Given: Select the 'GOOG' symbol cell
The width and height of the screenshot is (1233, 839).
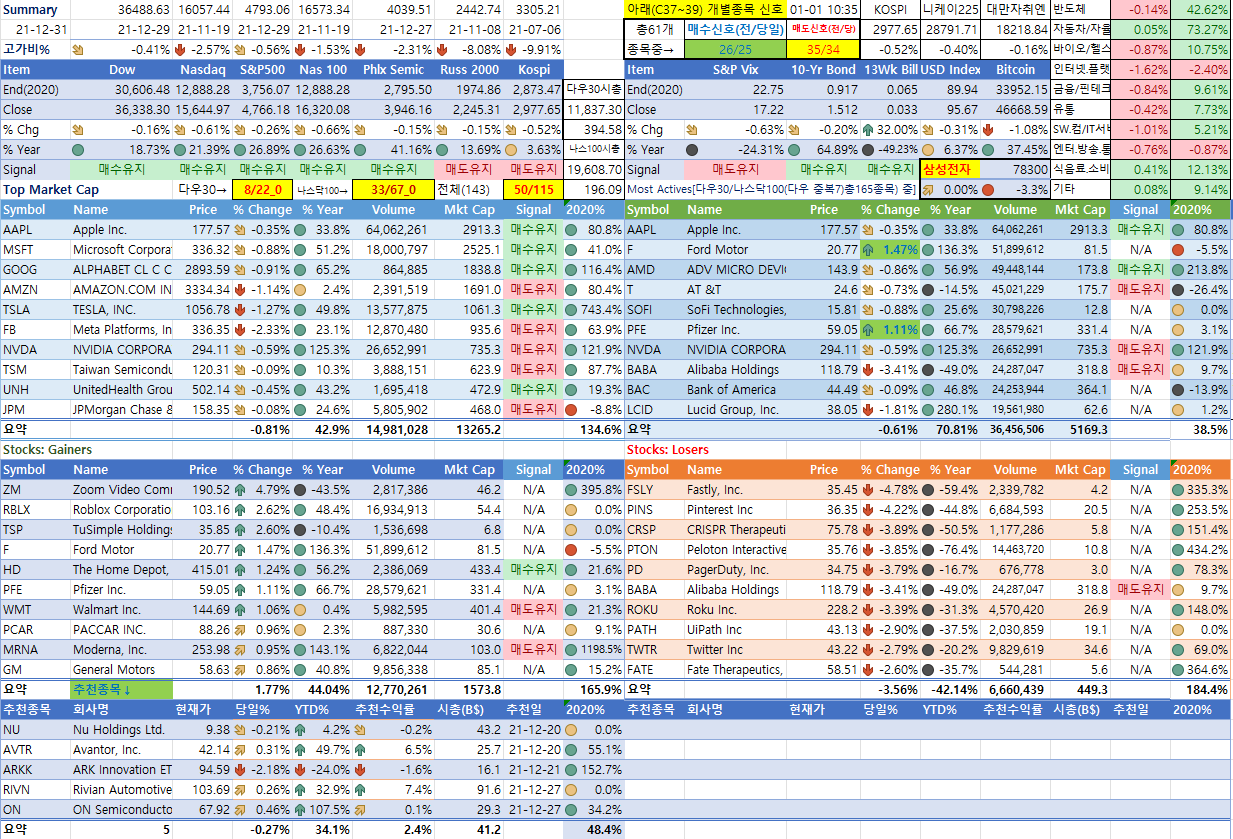Looking at the screenshot, I should [x=35, y=269].
